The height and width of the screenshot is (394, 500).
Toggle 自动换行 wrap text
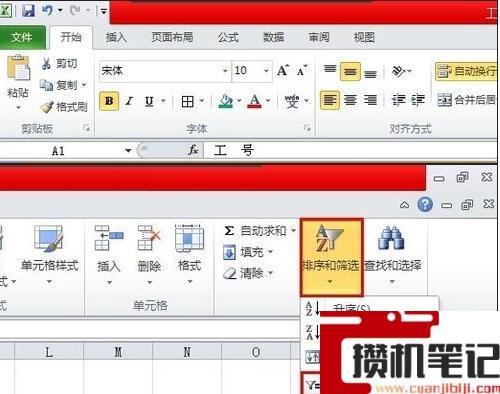click(466, 71)
